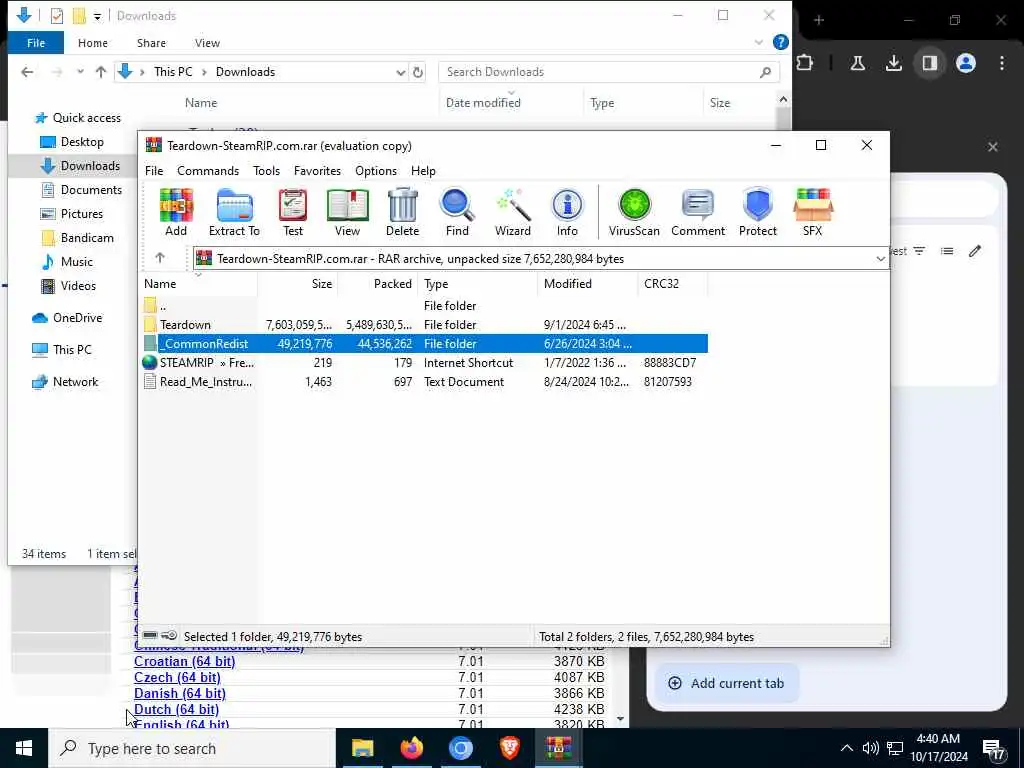
Task: Click the volume speaker tray icon
Action: coord(870,748)
